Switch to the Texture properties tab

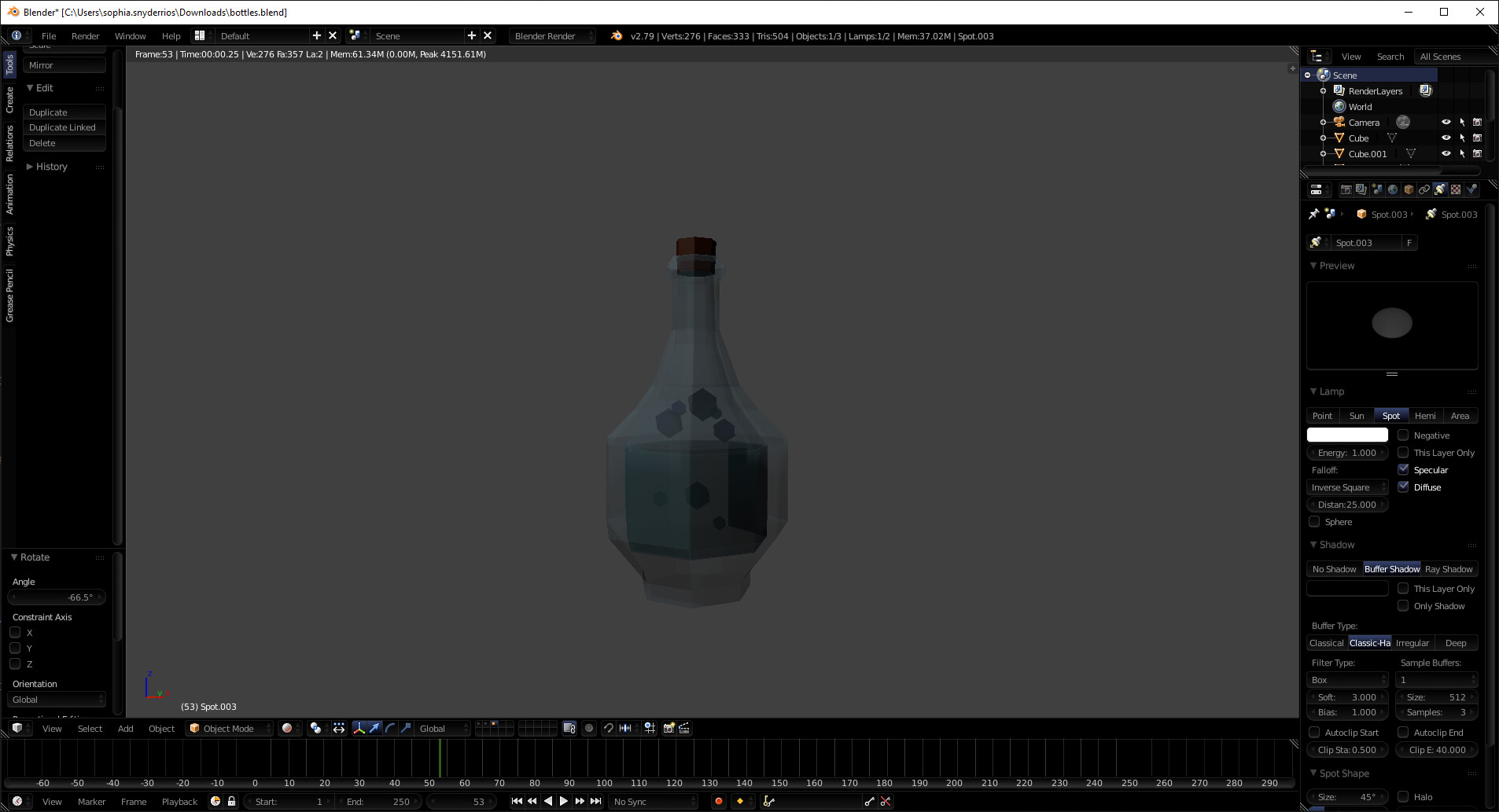point(1456,189)
